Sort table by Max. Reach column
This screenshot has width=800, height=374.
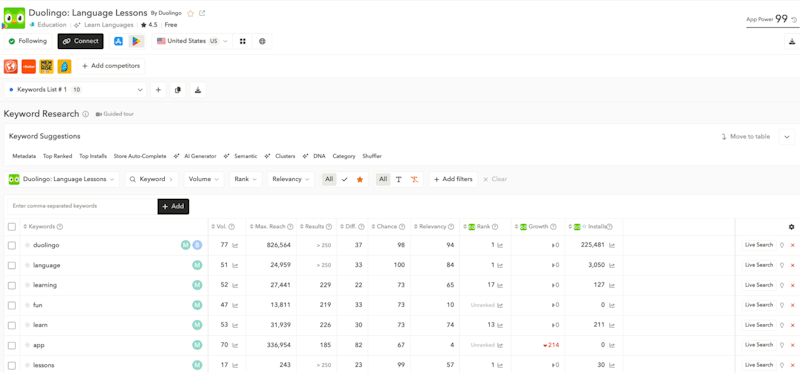pyautogui.click(x=271, y=227)
